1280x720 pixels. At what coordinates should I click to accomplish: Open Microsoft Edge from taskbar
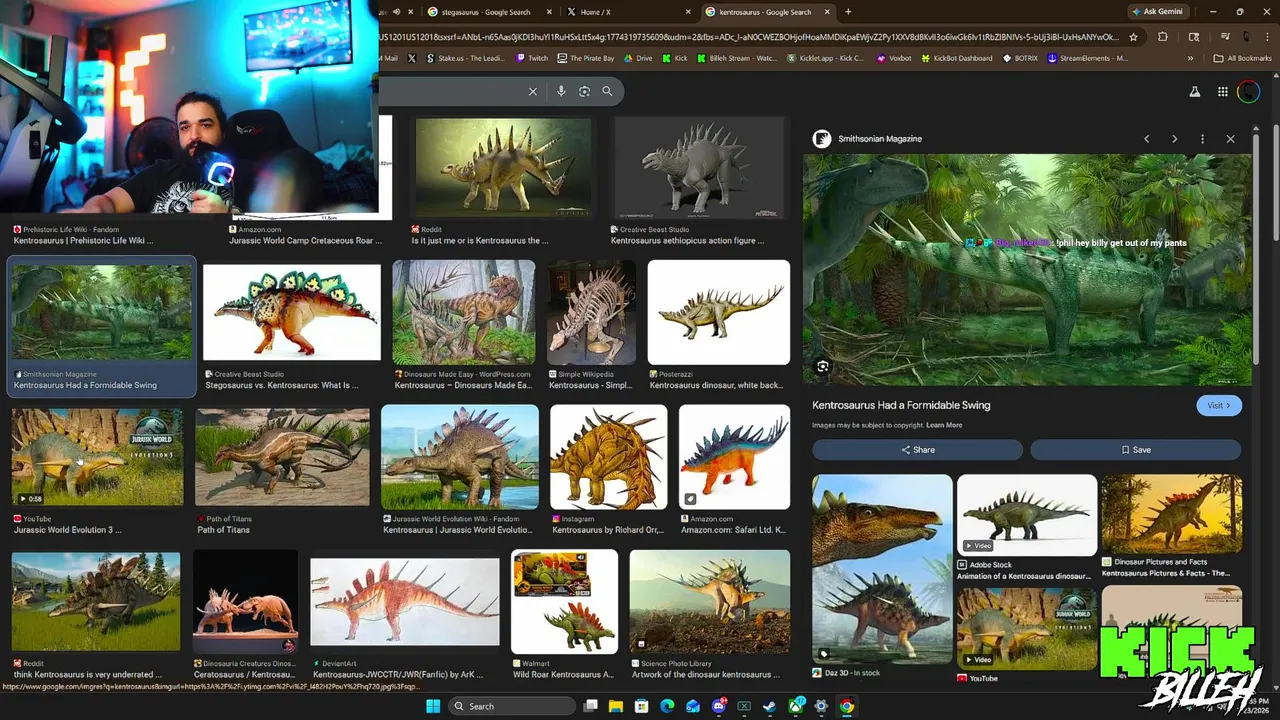pyautogui.click(x=667, y=706)
